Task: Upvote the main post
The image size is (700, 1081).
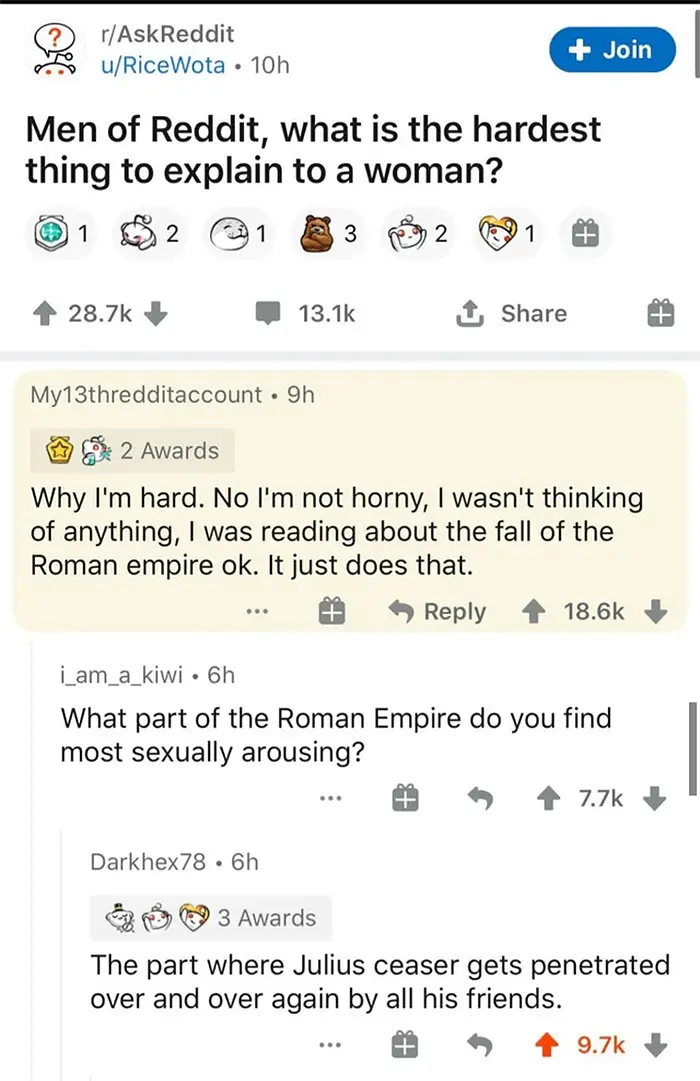Action: click(x=45, y=314)
